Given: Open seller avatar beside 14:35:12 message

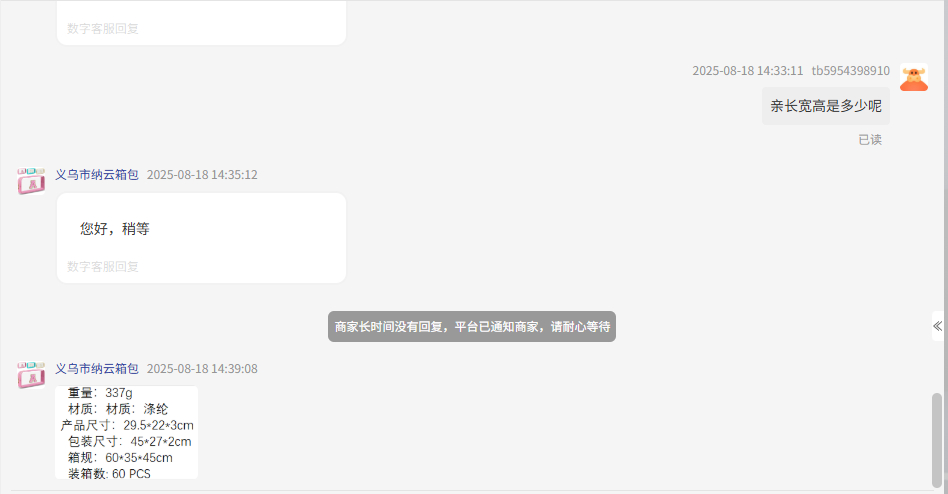Looking at the screenshot, I should [x=31, y=181].
